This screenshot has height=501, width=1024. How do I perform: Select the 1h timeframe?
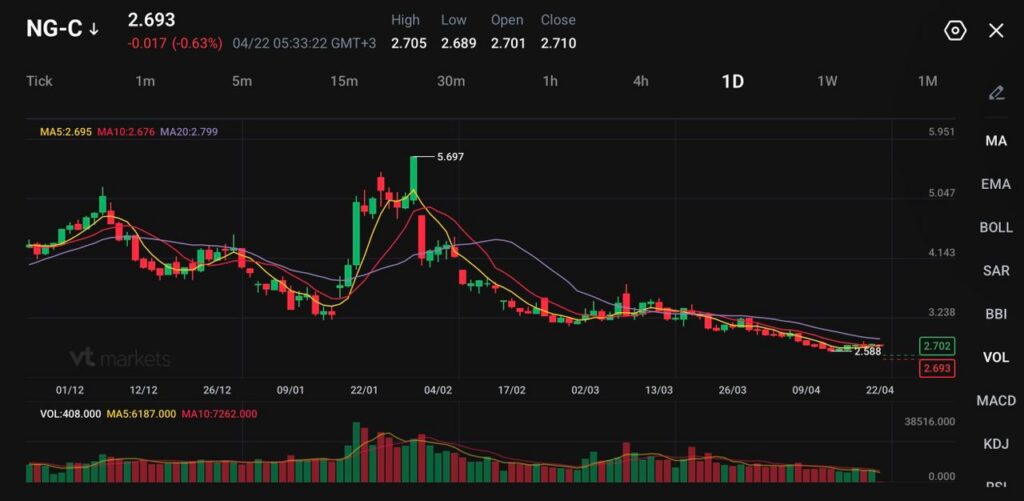550,81
